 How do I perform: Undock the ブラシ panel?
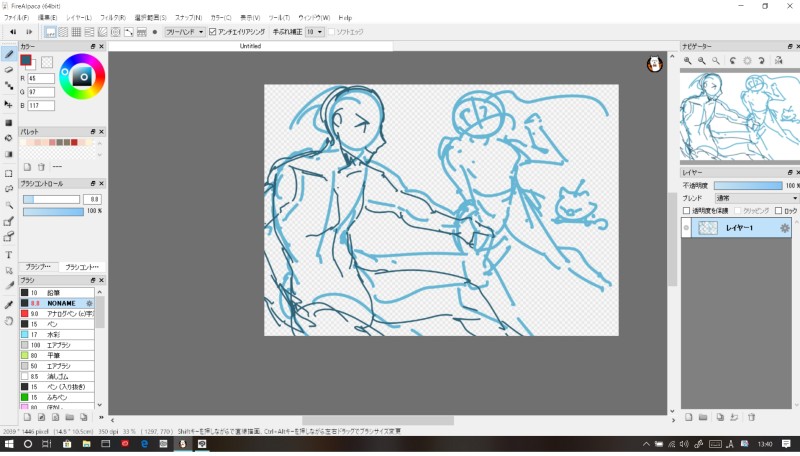pos(93,281)
